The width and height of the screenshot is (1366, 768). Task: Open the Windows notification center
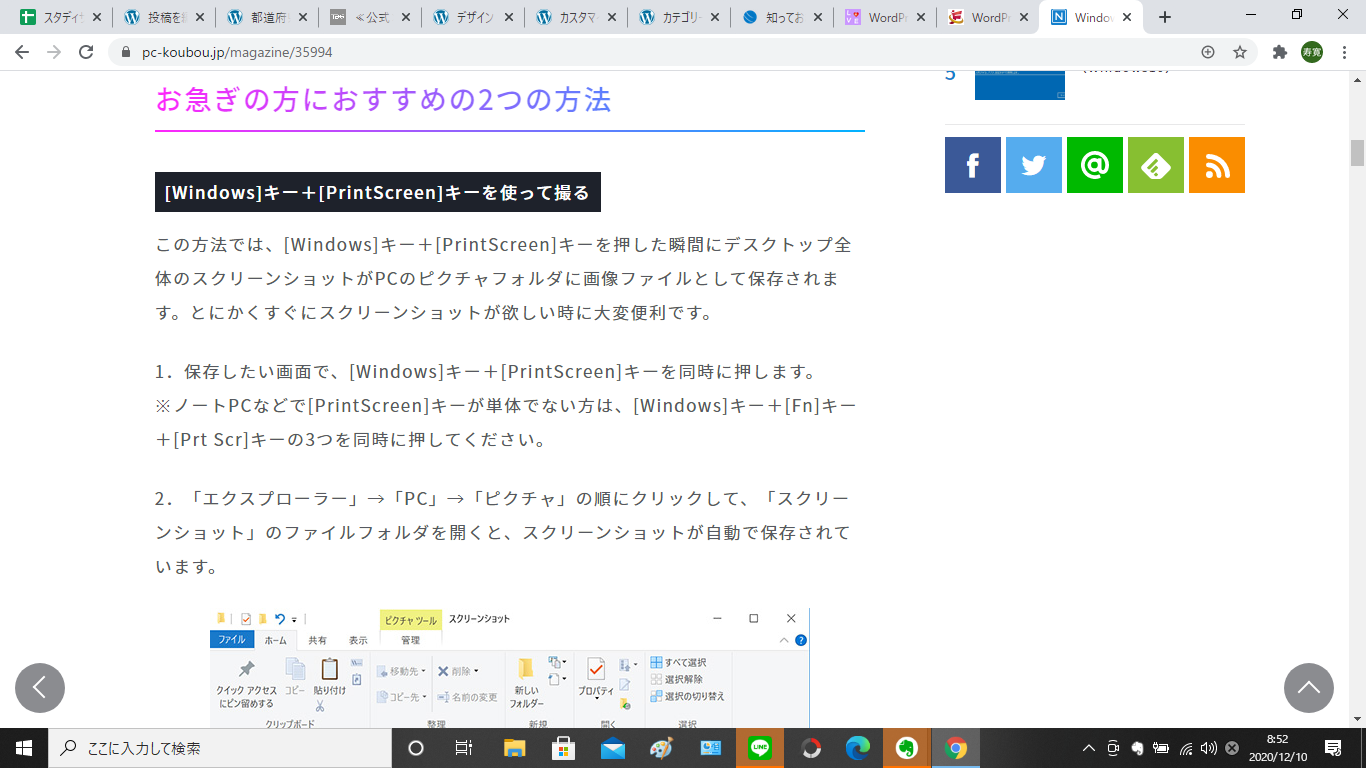1332,748
